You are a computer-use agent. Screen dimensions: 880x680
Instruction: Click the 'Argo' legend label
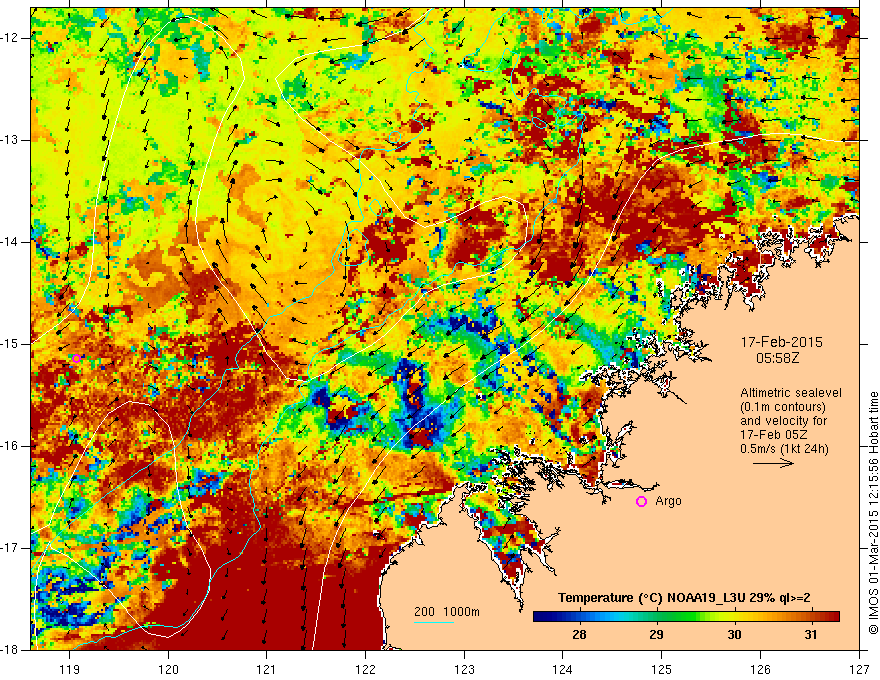click(668, 501)
